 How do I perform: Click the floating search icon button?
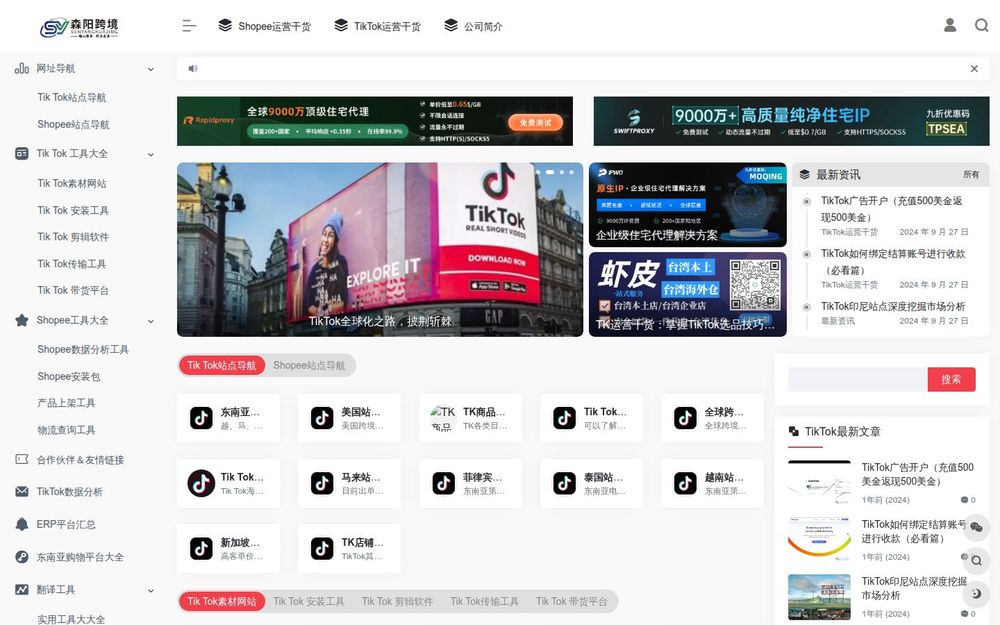pyautogui.click(x=976, y=561)
